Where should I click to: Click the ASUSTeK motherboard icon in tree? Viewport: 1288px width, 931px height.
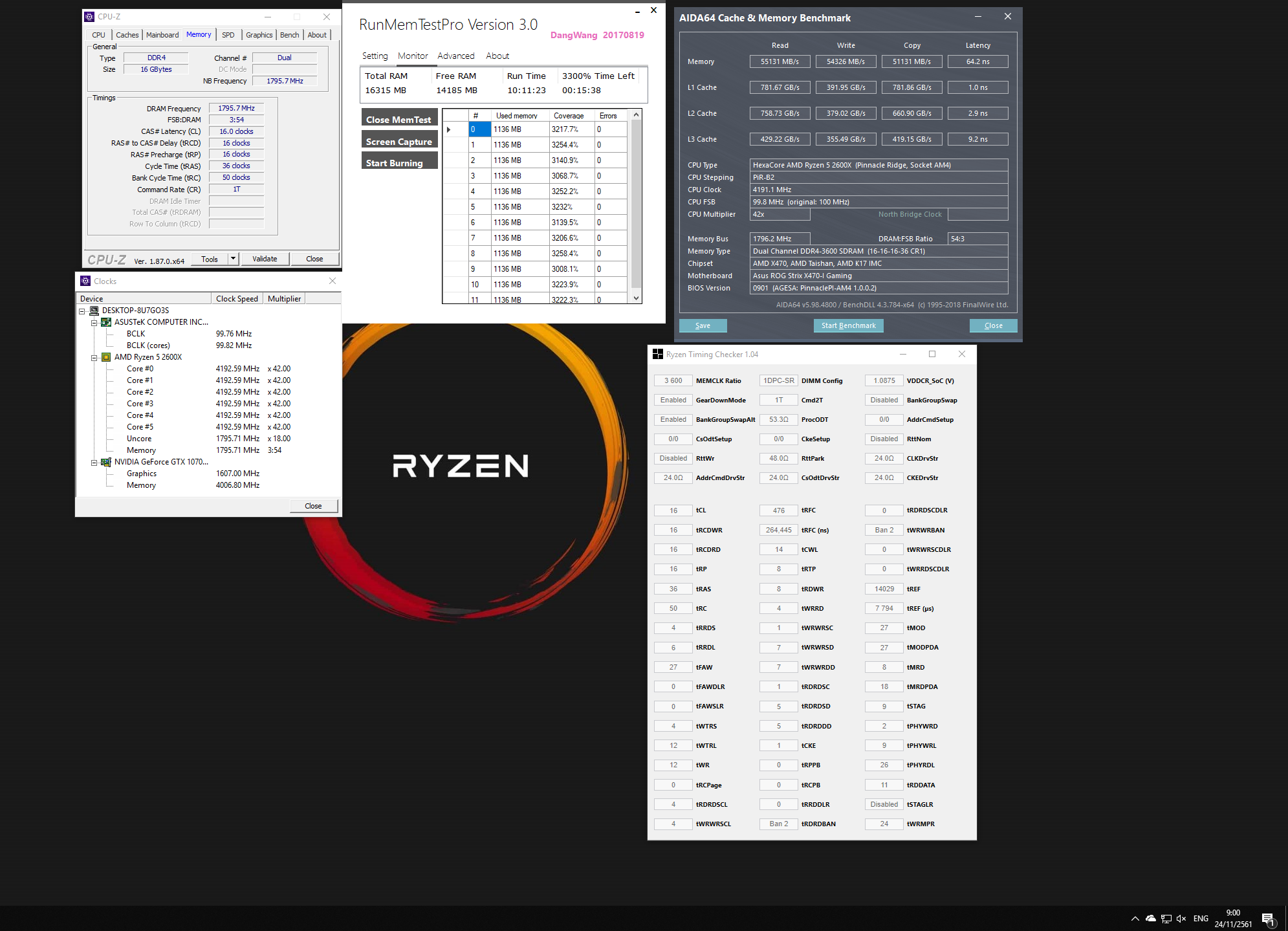coord(106,322)
